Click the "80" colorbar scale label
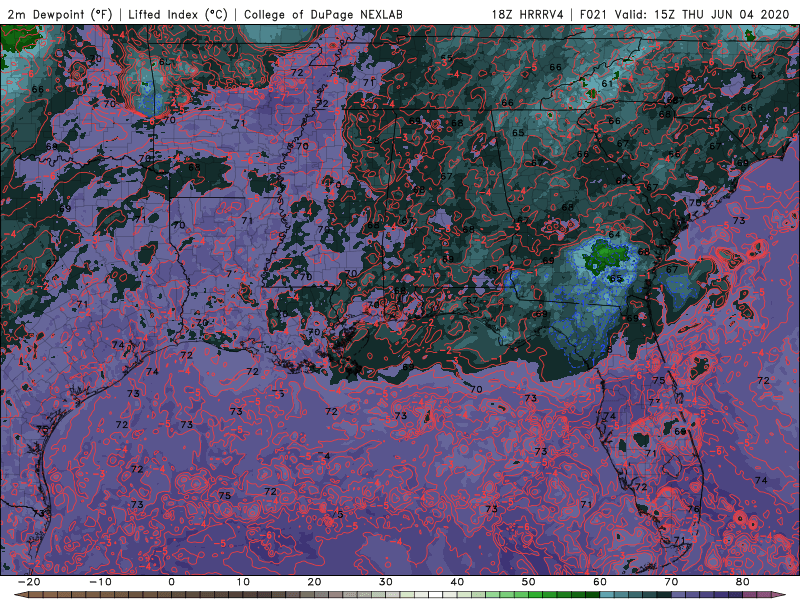 (x=743, y=582)
